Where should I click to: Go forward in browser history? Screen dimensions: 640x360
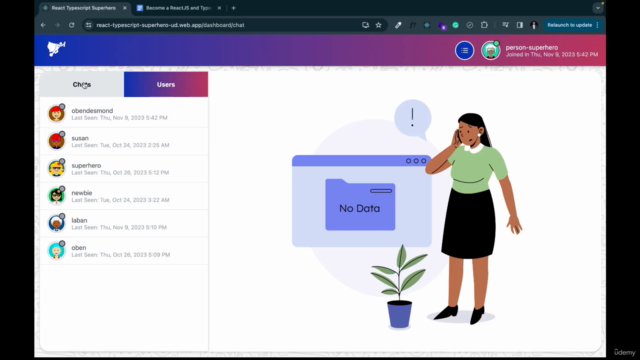[57, 25]
